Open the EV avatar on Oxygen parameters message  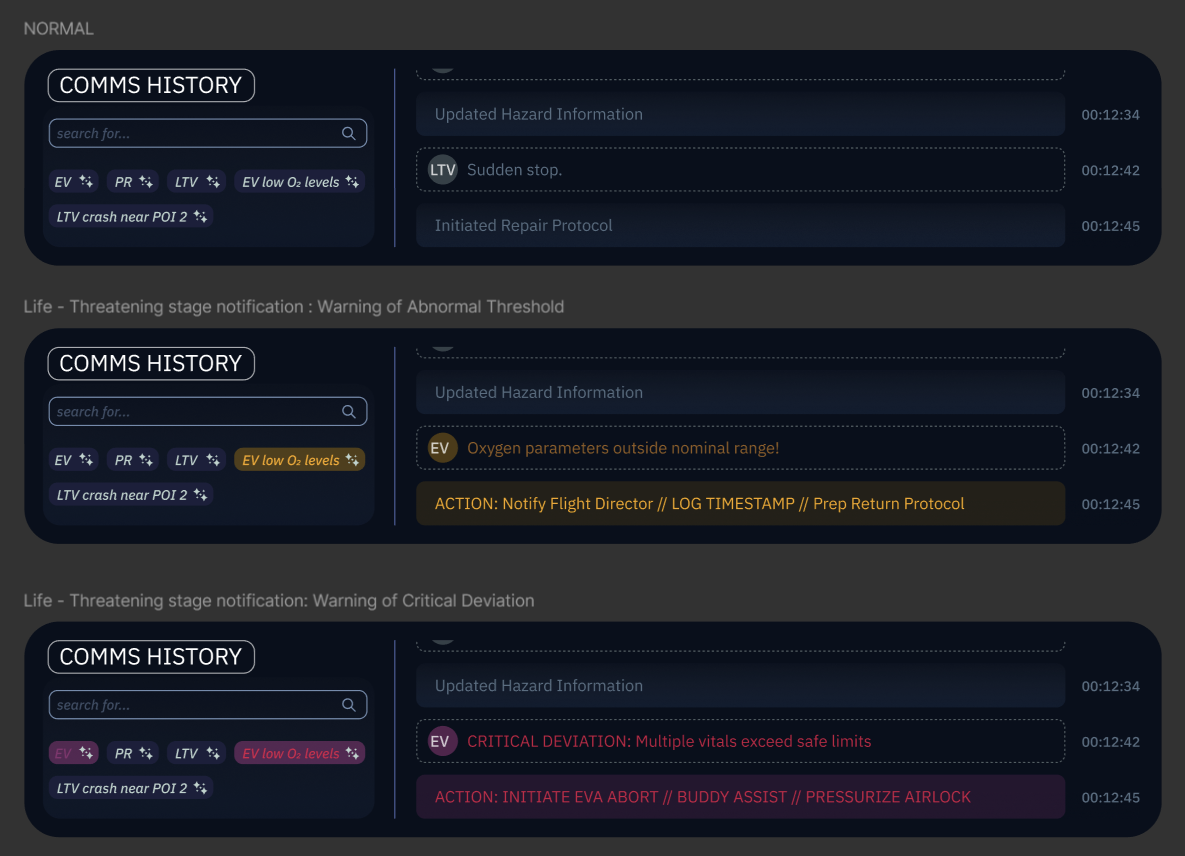(x=443, y=448)
